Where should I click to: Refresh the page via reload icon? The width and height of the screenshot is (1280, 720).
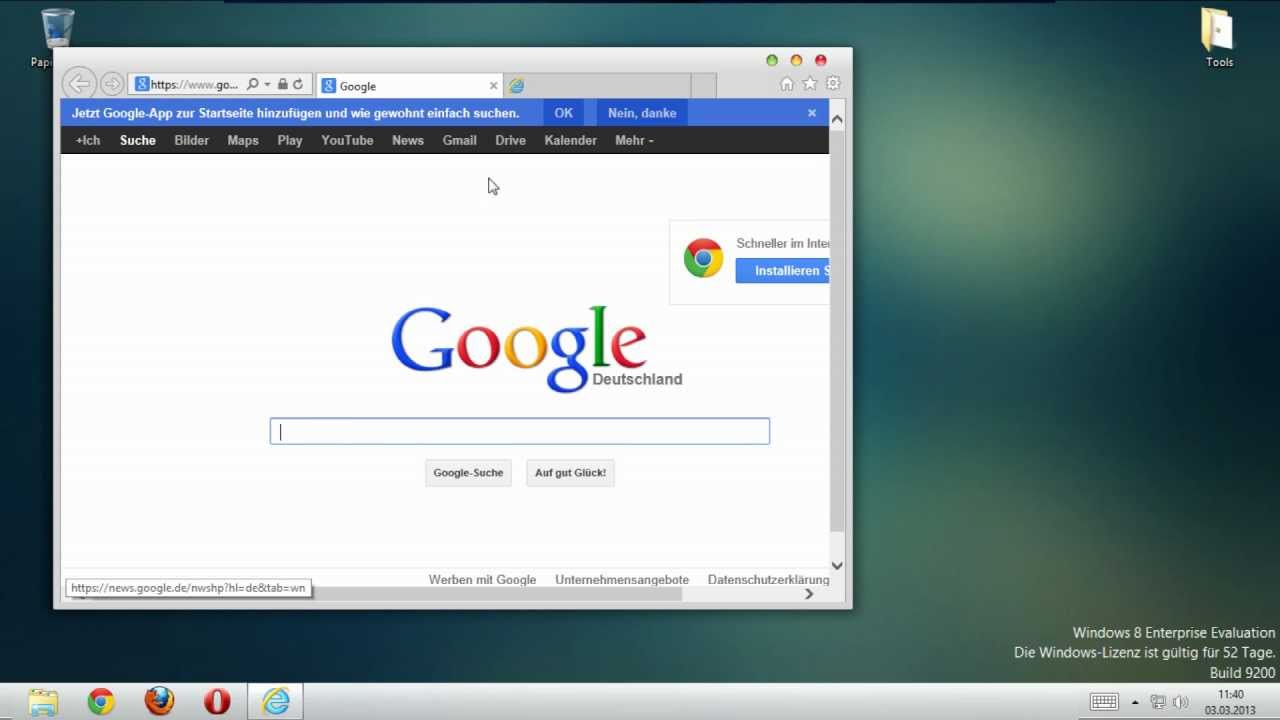coord(298,85)
